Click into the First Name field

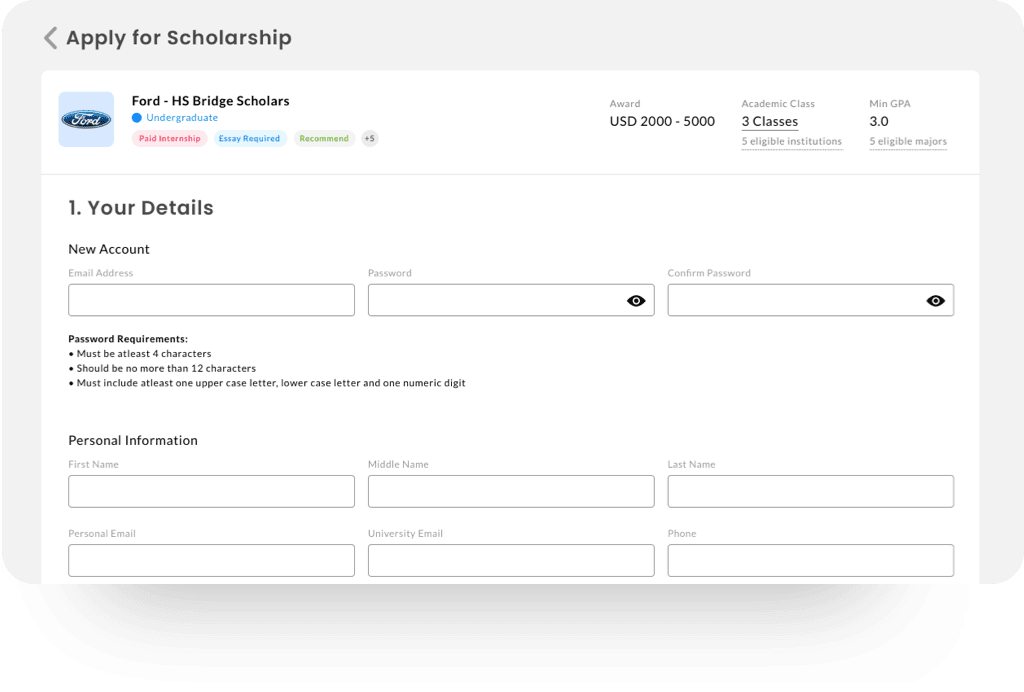click(x=211, y=491)
